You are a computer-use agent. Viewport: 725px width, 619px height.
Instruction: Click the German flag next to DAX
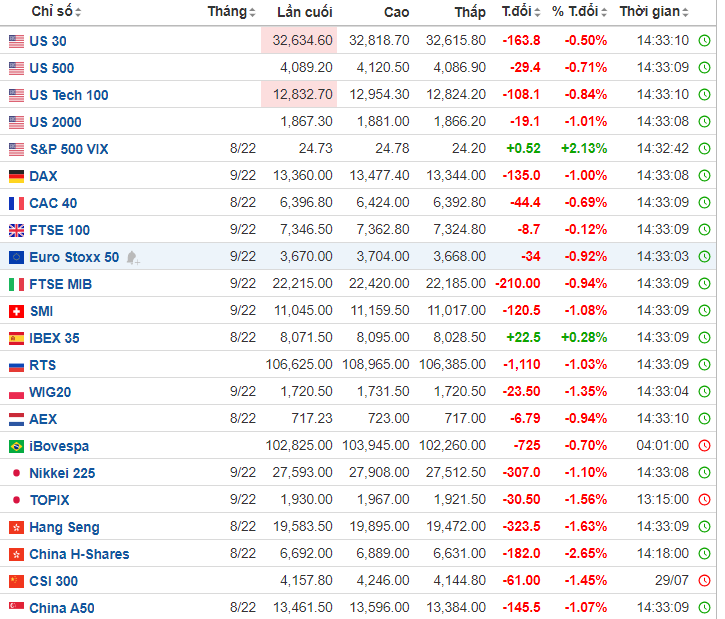click(16, 176)
